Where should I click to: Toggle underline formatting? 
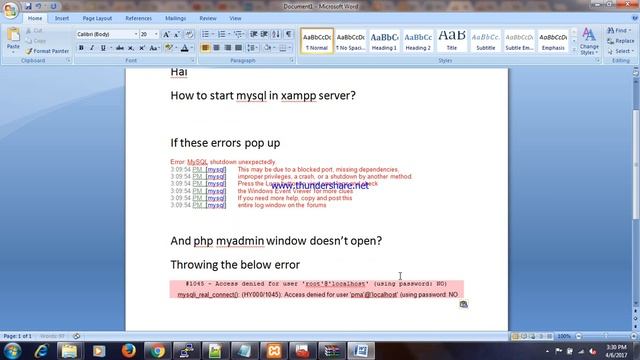coord(103,48)
